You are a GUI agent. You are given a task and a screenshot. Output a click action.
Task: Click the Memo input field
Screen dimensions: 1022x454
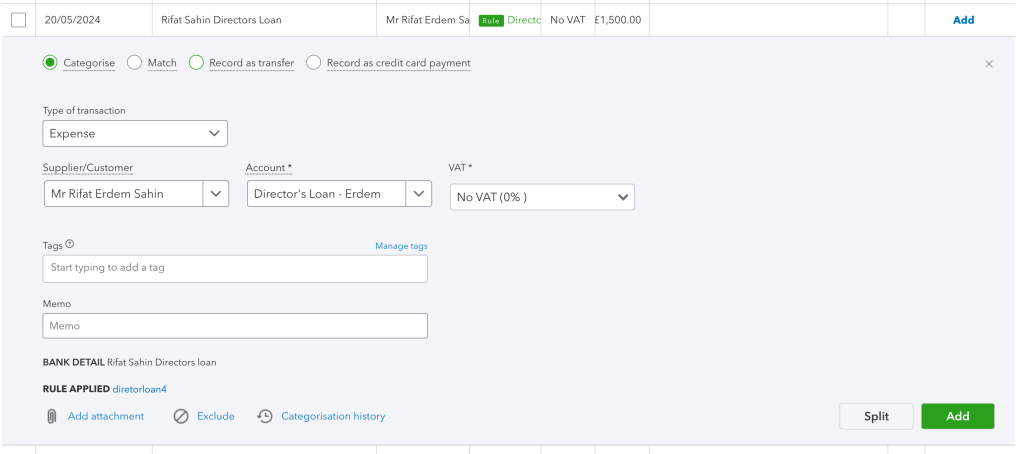click(x=235, y=326)
